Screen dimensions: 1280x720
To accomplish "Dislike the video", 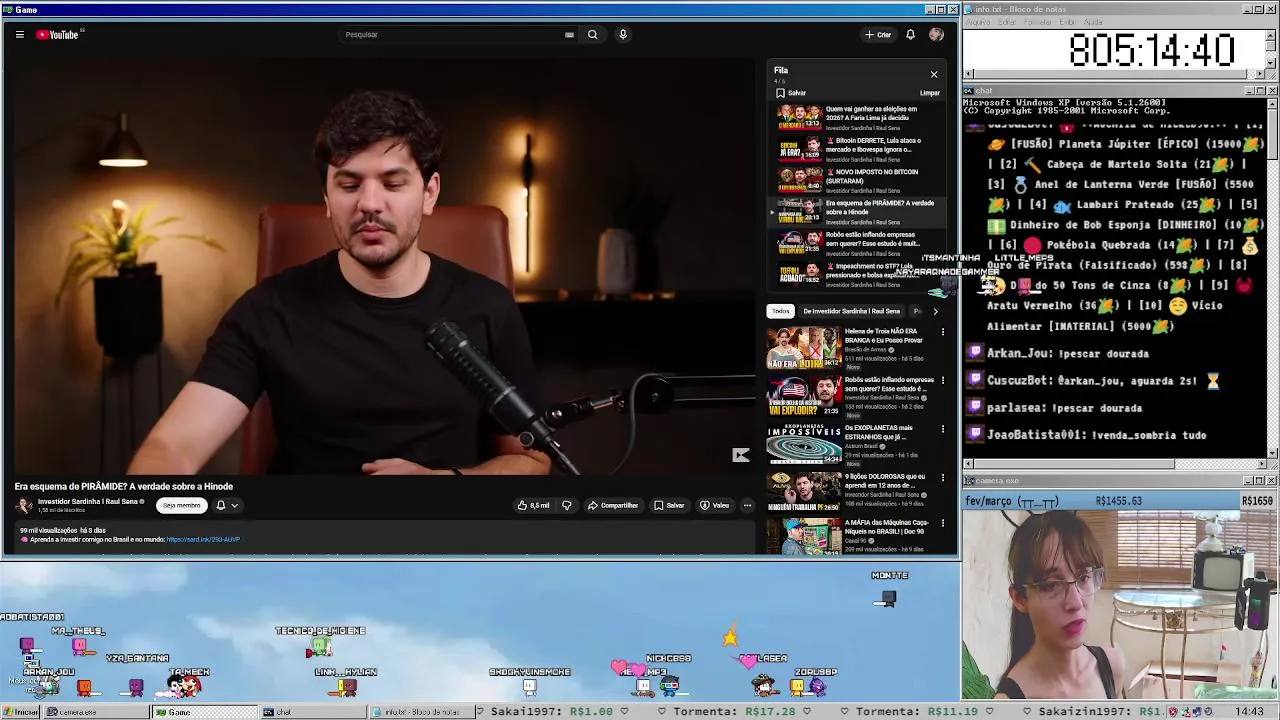I will [566, 505].
